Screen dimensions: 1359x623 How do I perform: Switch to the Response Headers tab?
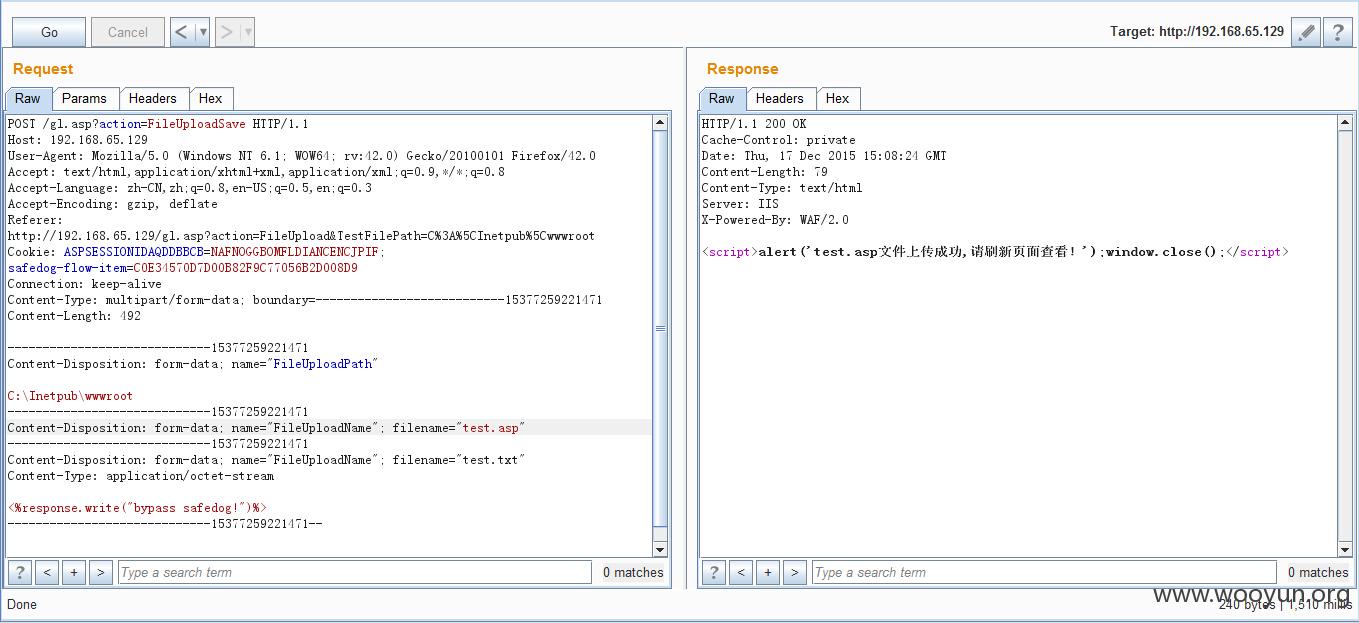coord(779,98)
